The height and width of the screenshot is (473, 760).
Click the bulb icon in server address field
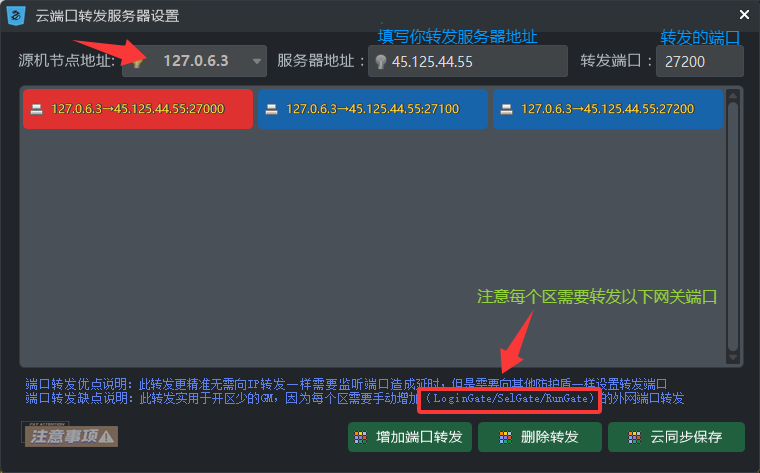click(x=381, y=62)
